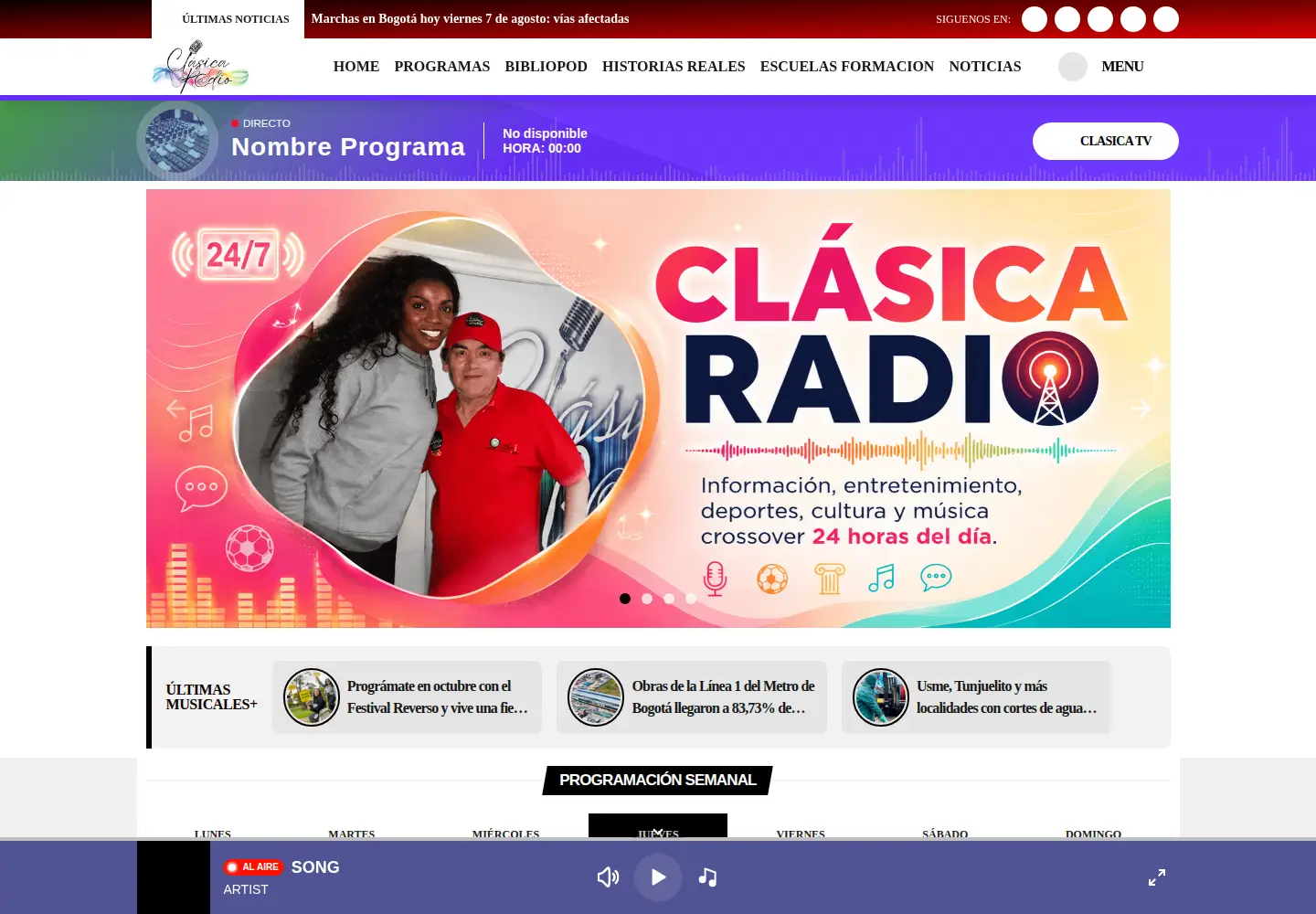Open Línea 1 del Metro article card

coord(692,697)
